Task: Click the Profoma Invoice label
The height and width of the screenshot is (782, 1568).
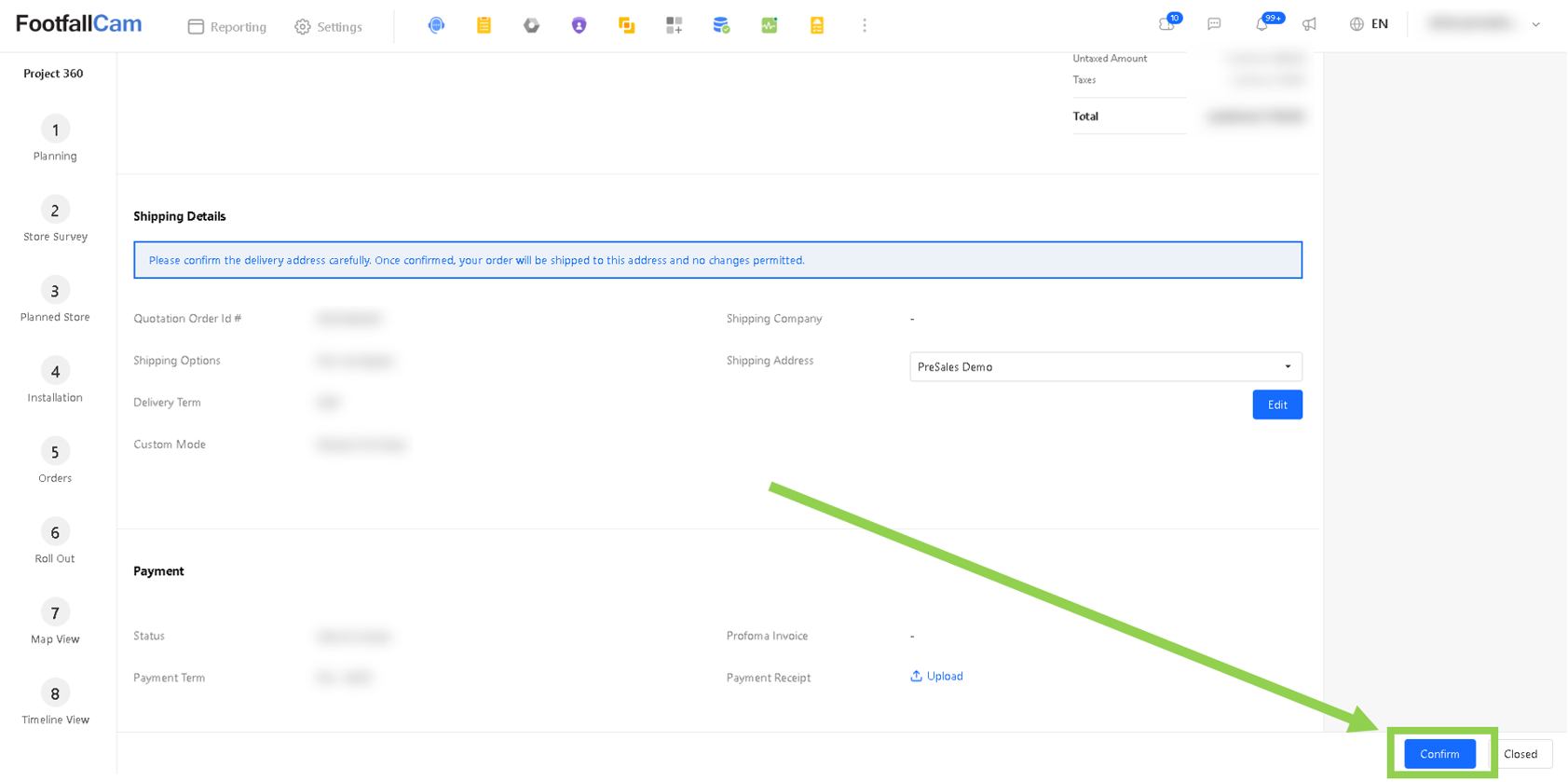Action: pyautogui.click(x=768, y=636)
